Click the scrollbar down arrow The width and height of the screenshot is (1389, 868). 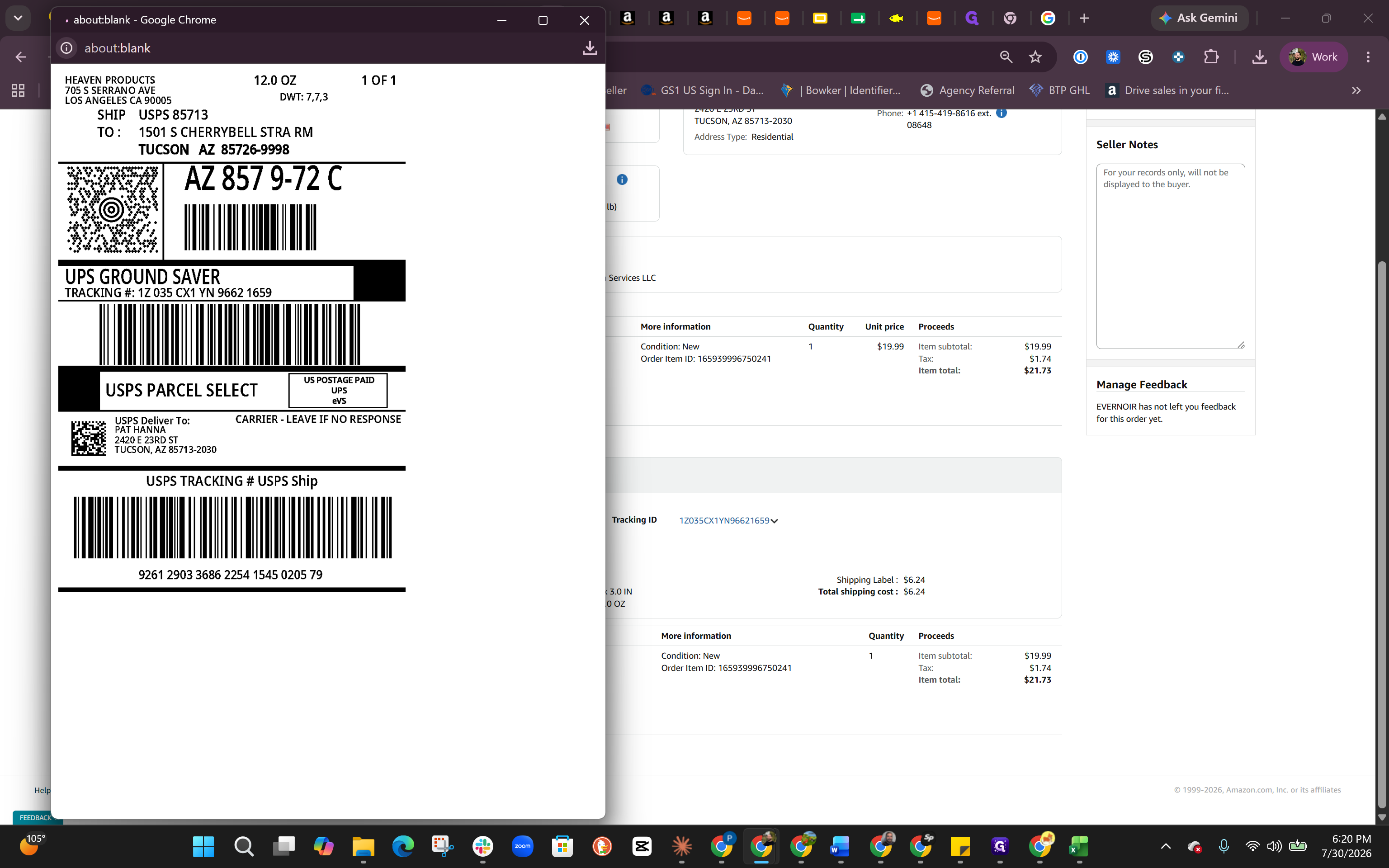click(x=1382, y=817)
